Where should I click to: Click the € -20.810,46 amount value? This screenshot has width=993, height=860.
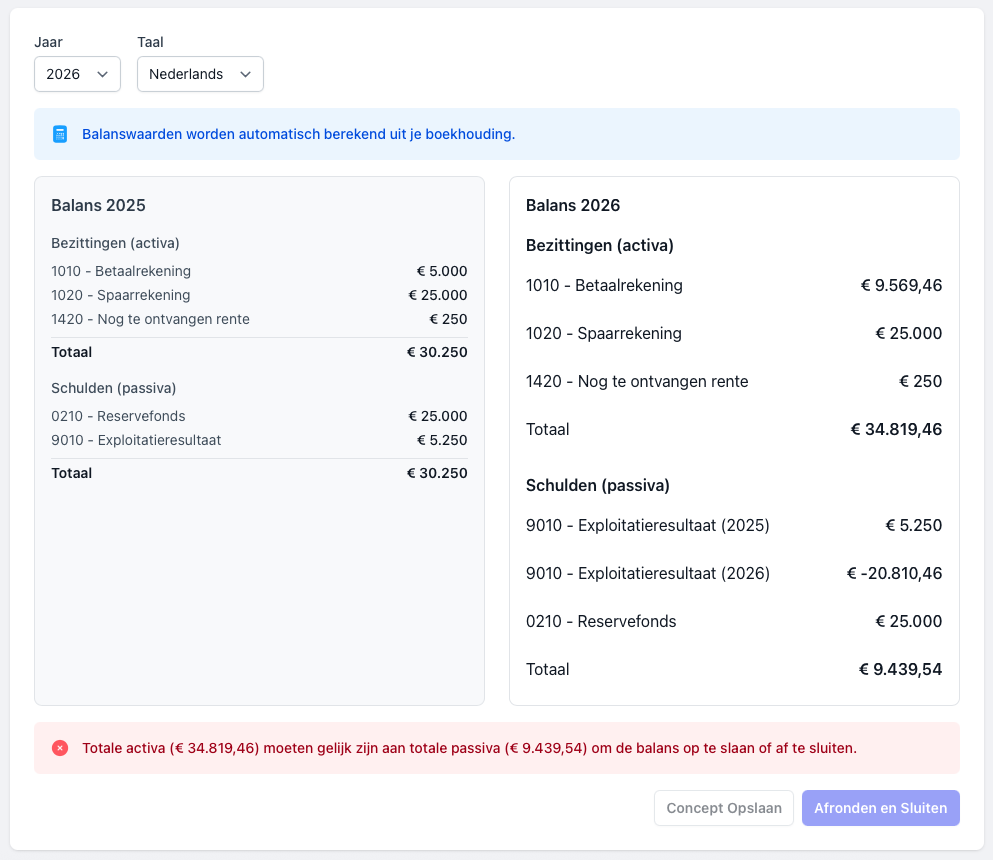coord(893,573)
